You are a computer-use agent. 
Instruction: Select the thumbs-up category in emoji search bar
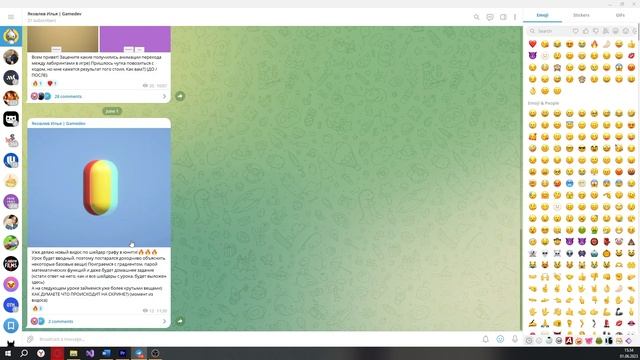click(586, 31)
